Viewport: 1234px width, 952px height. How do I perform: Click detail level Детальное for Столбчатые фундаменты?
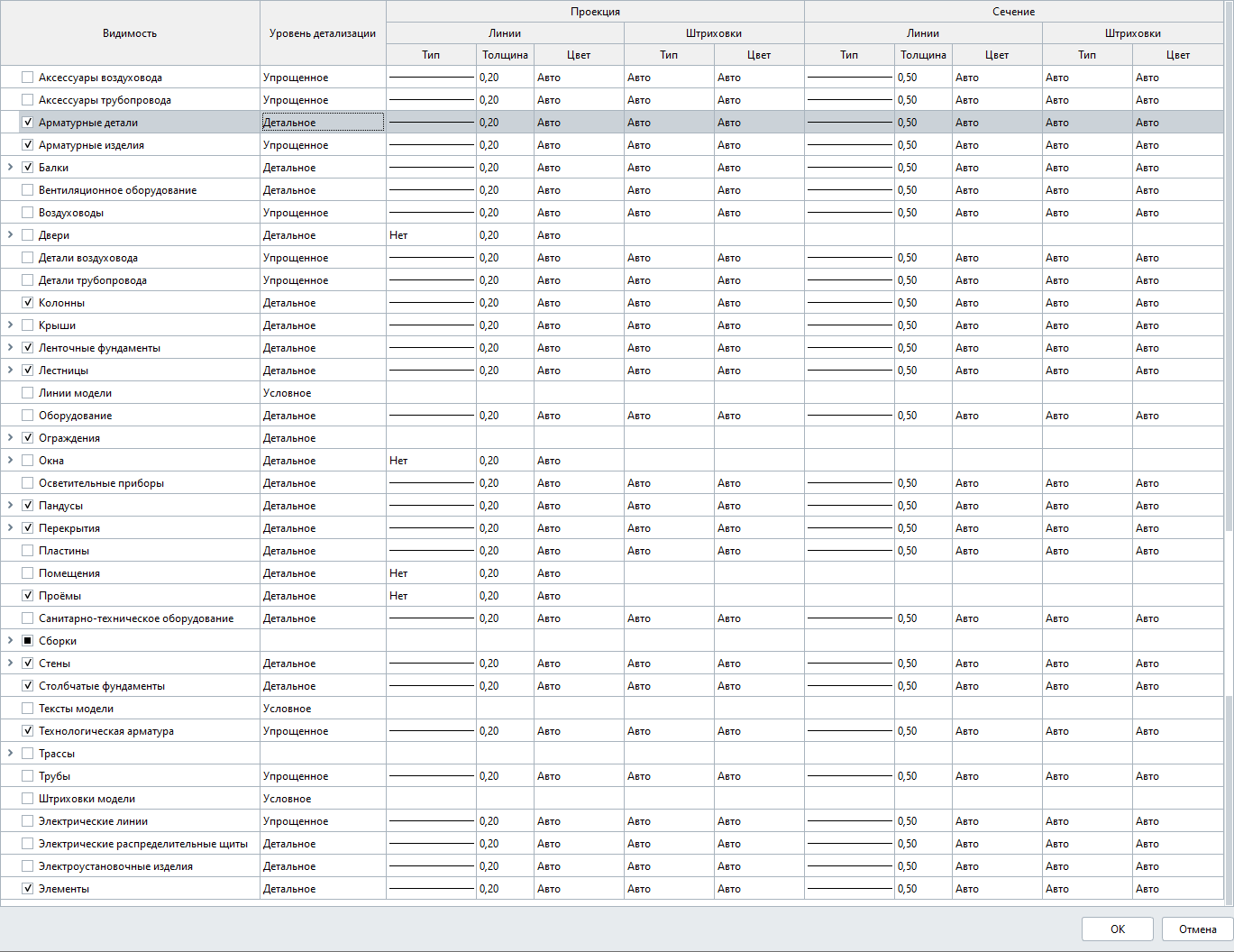(323, 686)
